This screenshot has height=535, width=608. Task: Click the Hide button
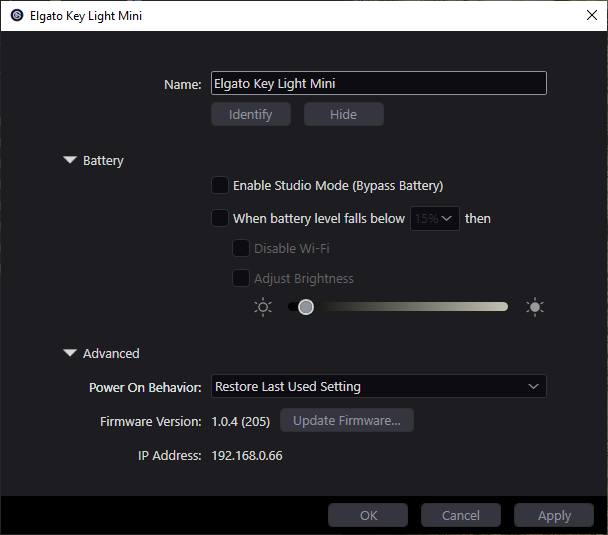(344, 114)
